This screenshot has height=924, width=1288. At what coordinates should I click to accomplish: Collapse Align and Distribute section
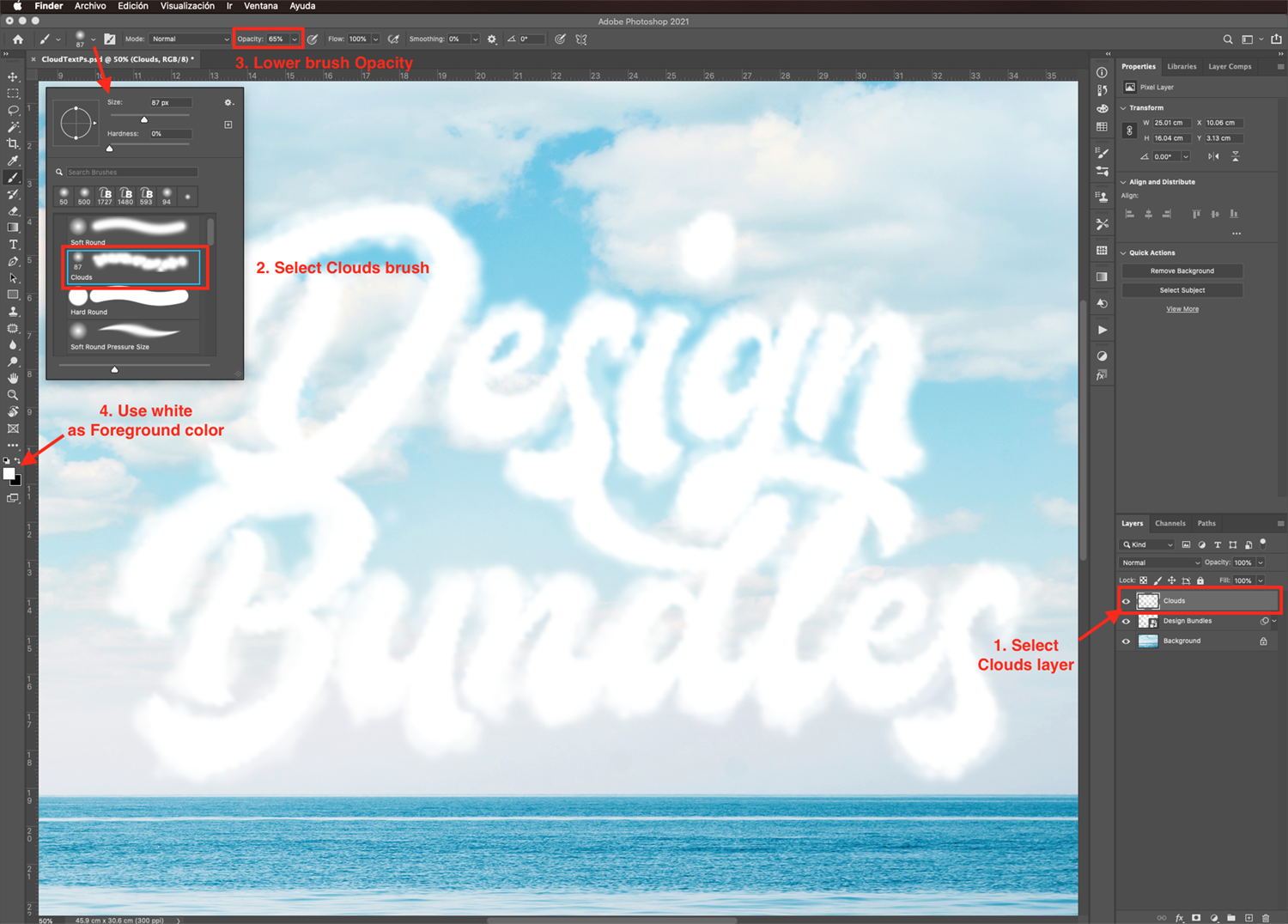point(1123,182)
